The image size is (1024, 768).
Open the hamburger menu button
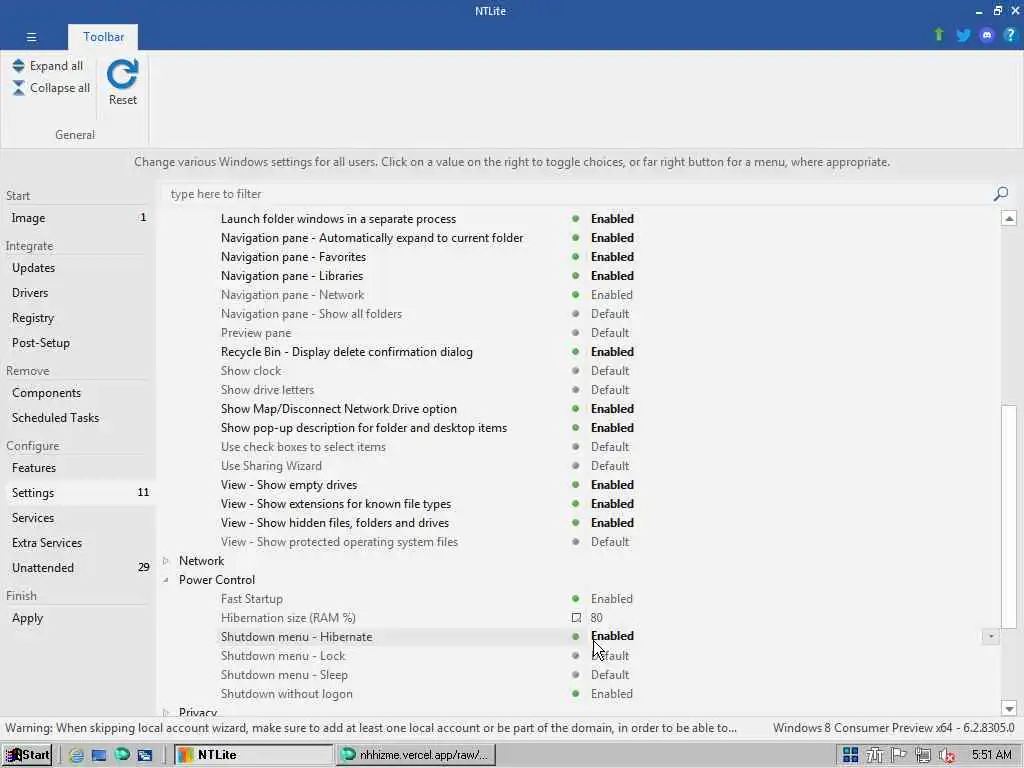tap(31, 37)
